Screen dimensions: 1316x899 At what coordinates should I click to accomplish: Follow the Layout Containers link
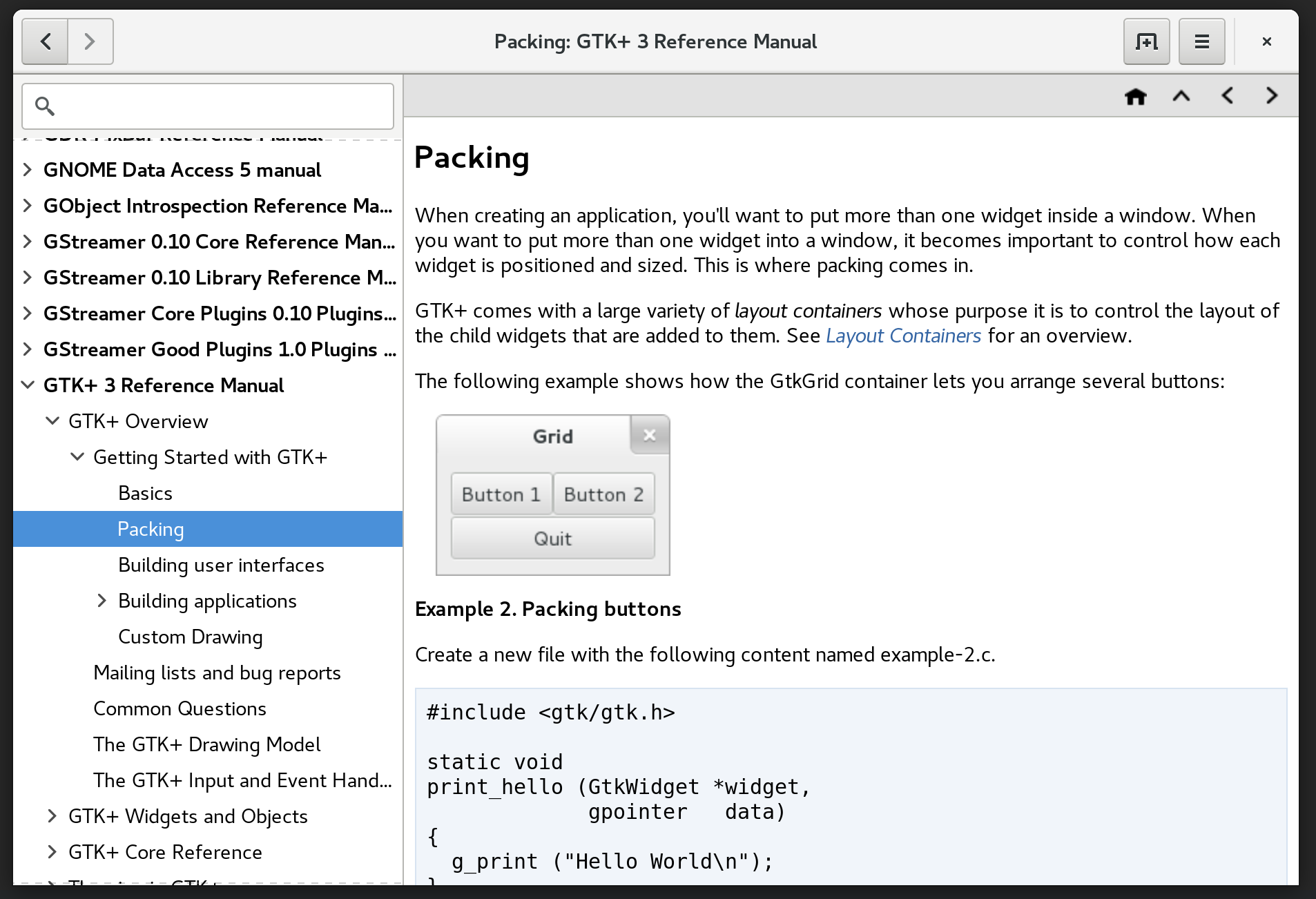903,336
